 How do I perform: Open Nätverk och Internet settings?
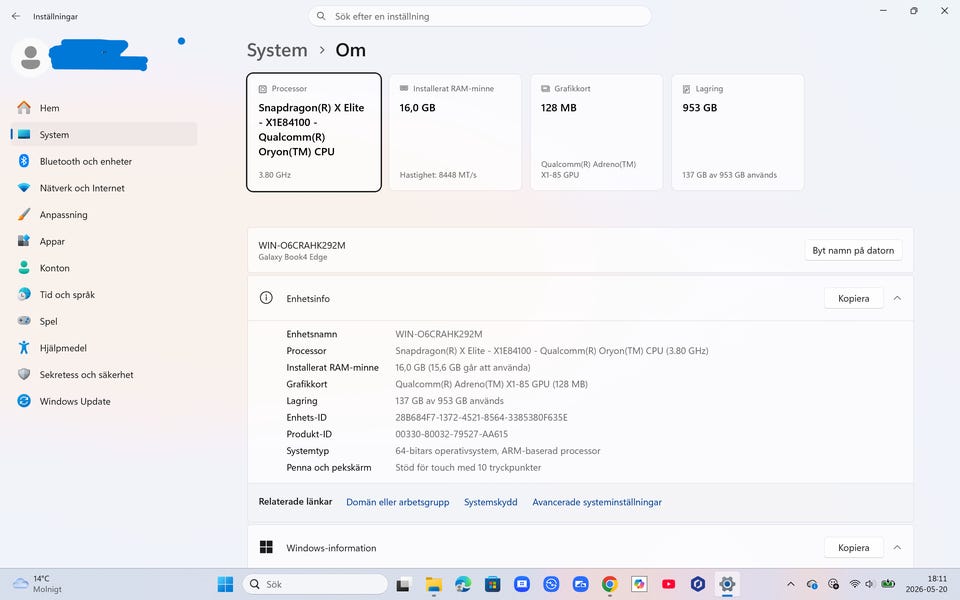103,188
